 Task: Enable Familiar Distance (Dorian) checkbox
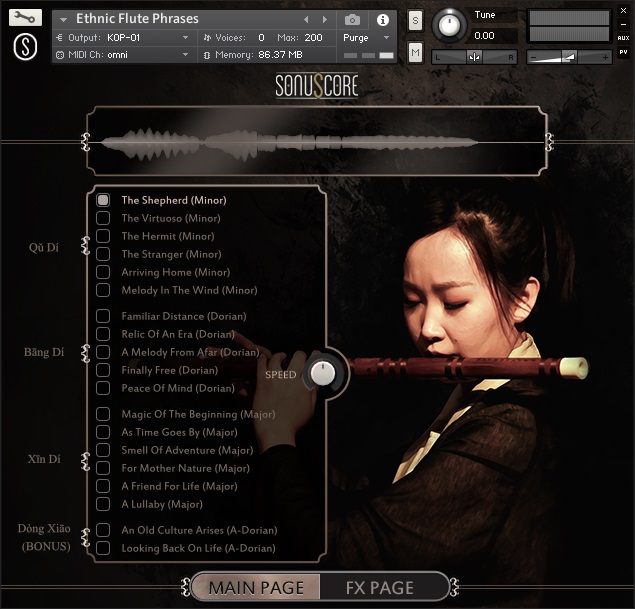point(103,316)
